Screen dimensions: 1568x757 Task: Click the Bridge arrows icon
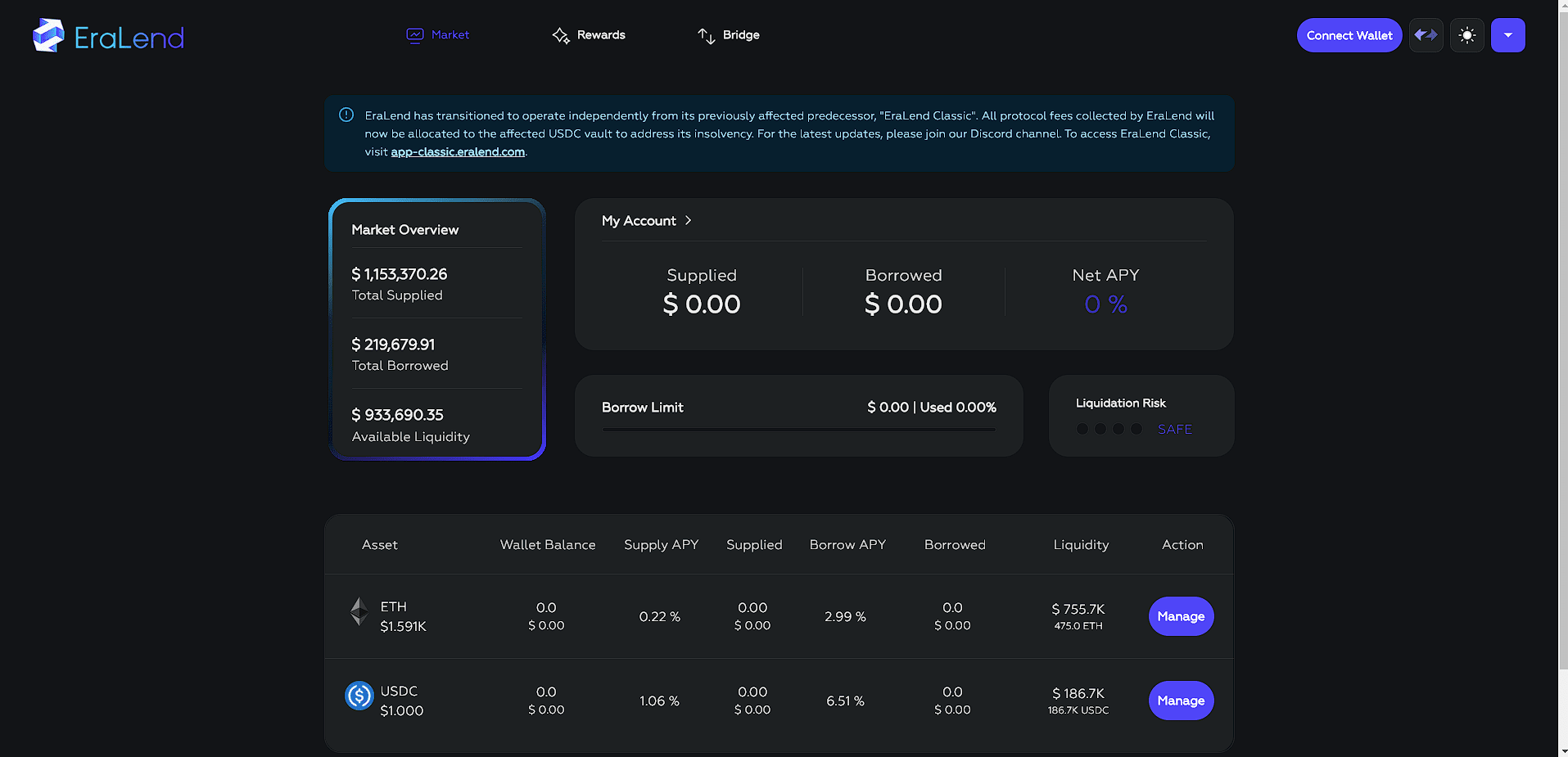pyautogui.click(x=706, y=35)
